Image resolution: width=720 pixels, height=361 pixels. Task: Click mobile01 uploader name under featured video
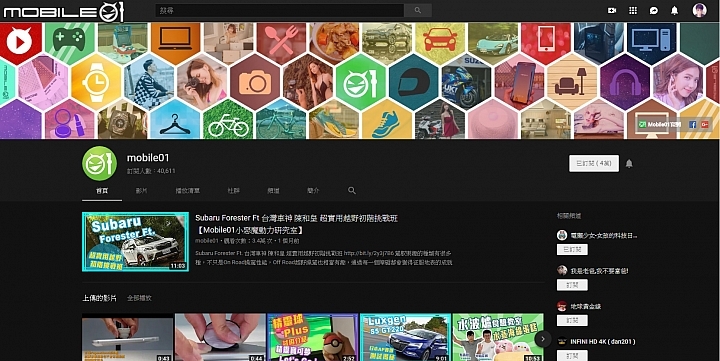(x=206, y=241)
